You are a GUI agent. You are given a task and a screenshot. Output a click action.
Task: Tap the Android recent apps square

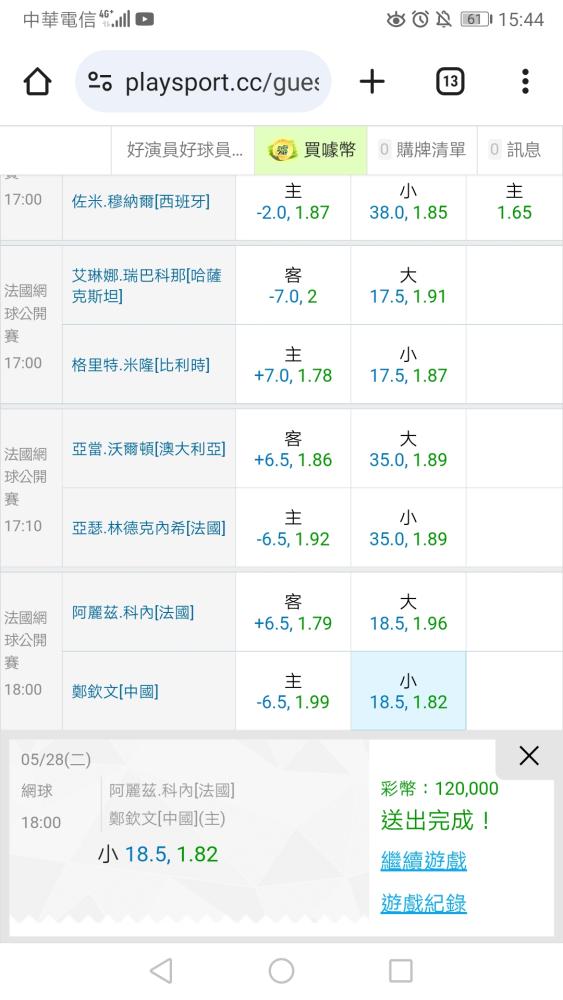pyautogui.click(x=401, y=971)
